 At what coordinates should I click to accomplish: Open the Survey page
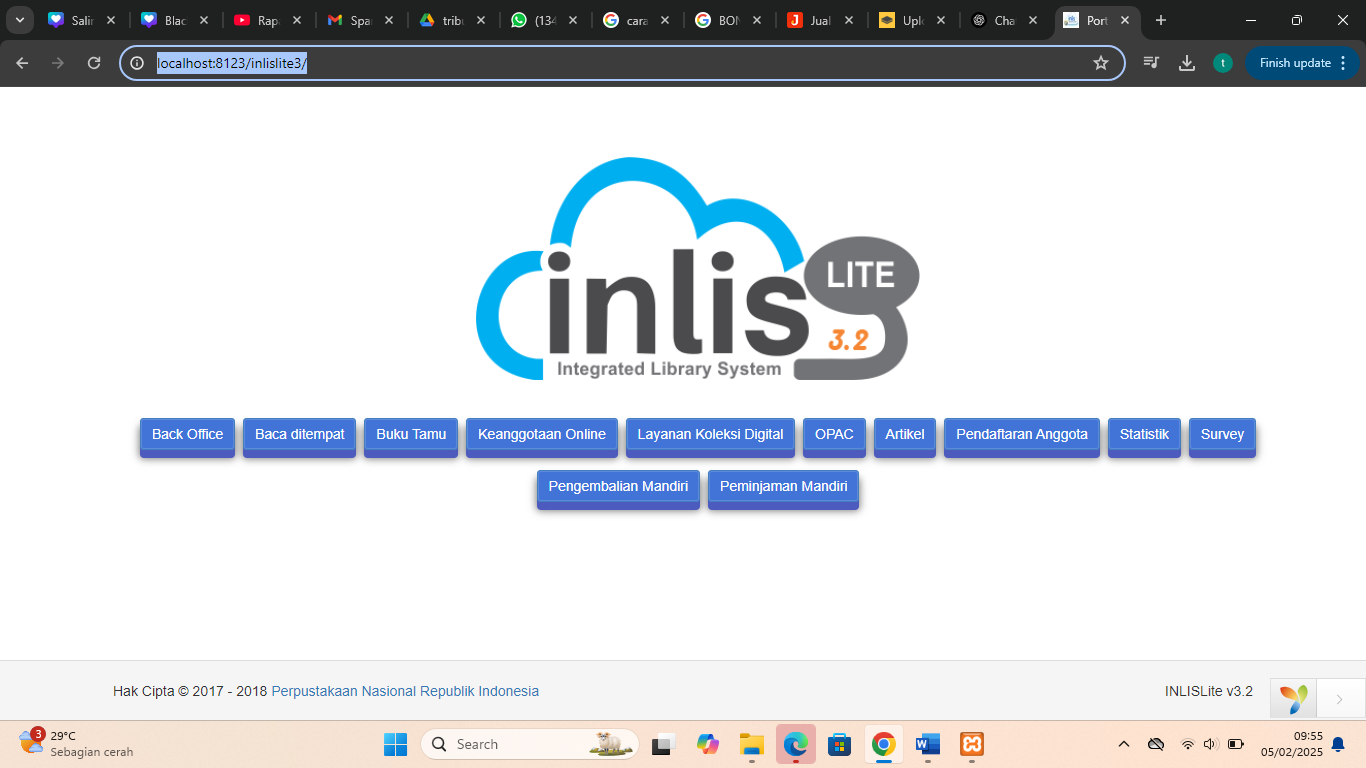point(1222,437)
